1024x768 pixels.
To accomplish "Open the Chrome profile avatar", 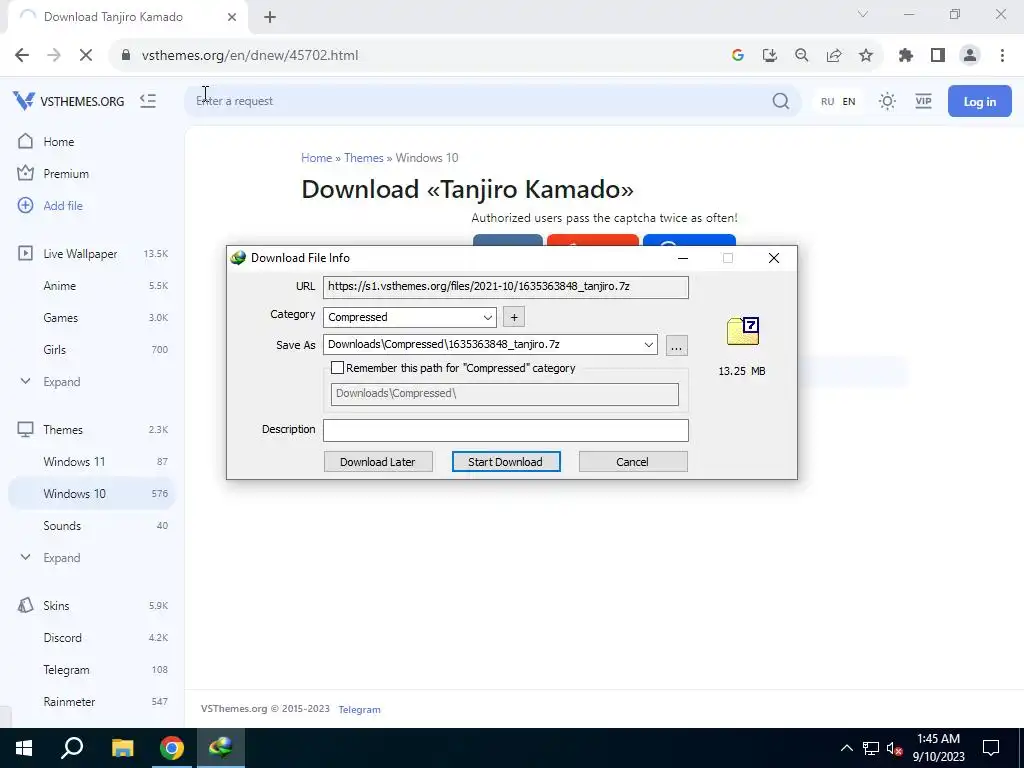I will pyautogui.click(x=970, y=56).
